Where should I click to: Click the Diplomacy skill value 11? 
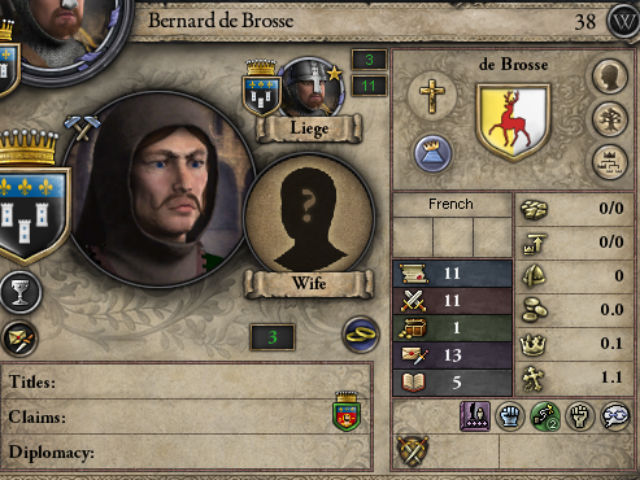452,273
